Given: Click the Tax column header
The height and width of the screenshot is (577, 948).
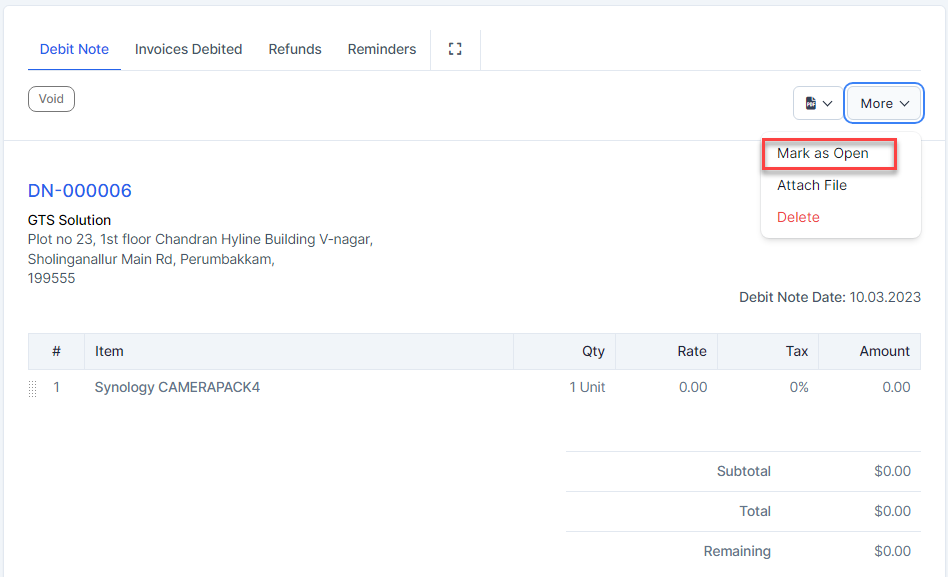Looking at the screenshot, I should (796, 351).
